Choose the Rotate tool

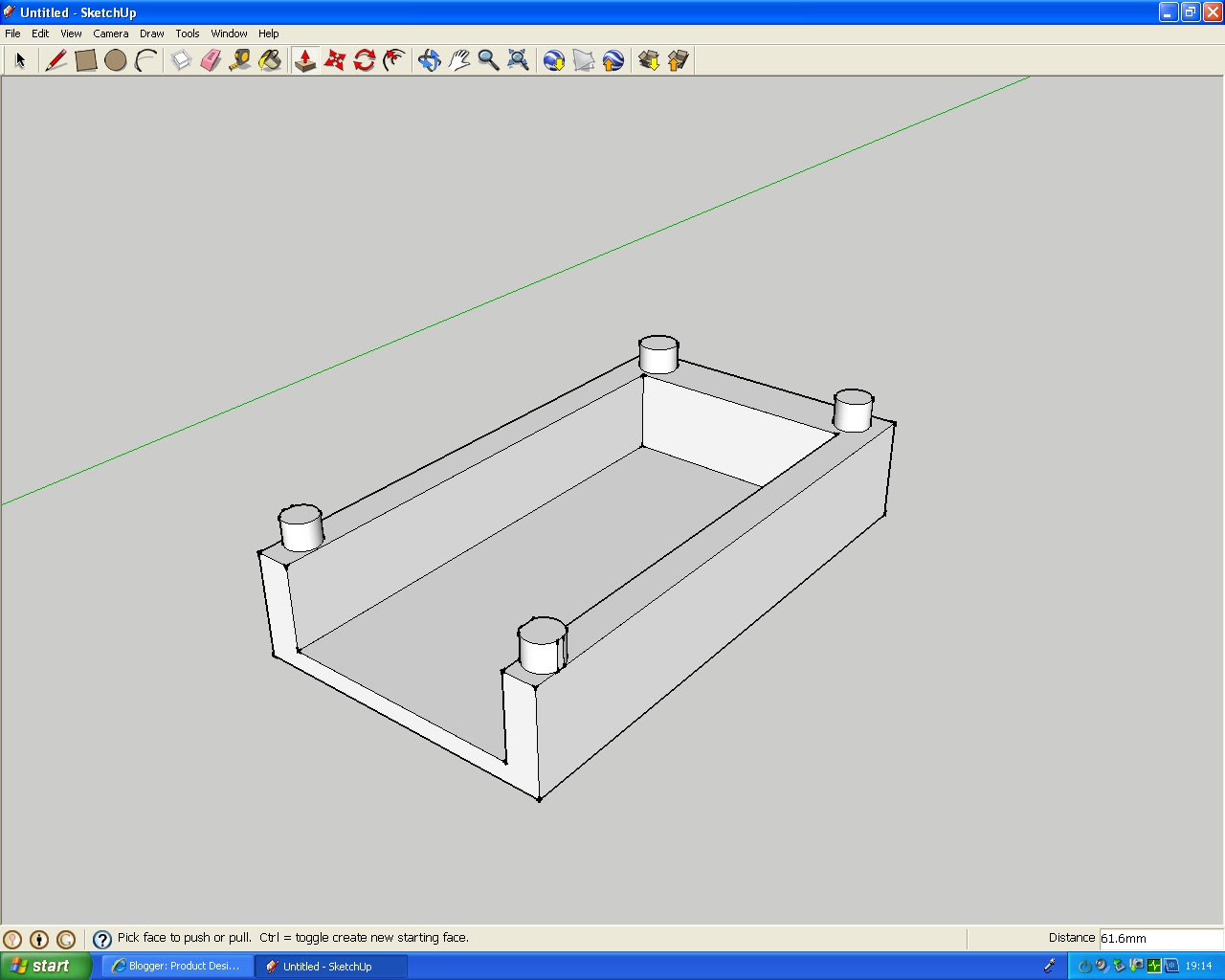364,60
